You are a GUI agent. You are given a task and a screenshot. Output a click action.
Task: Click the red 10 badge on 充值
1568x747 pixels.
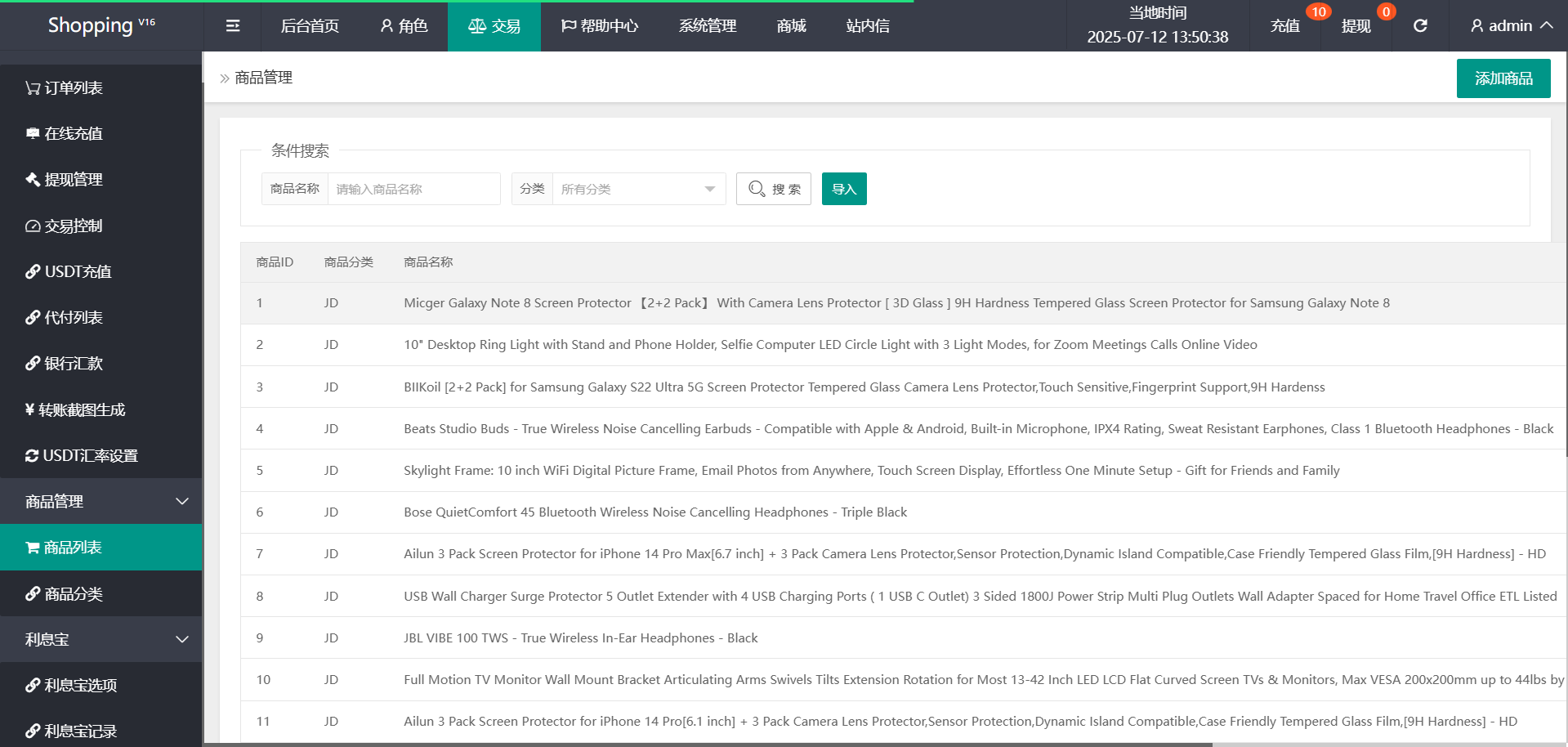click(x=1318, y=11)
